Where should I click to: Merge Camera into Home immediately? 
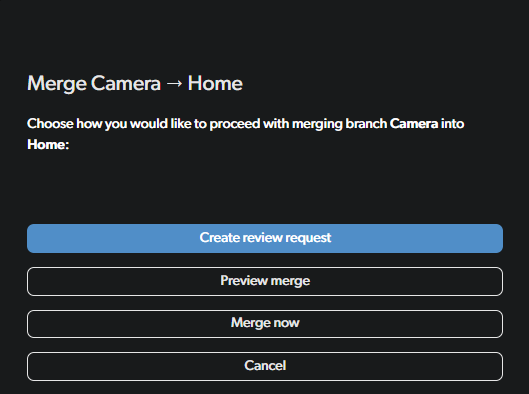tap(265, 324)
